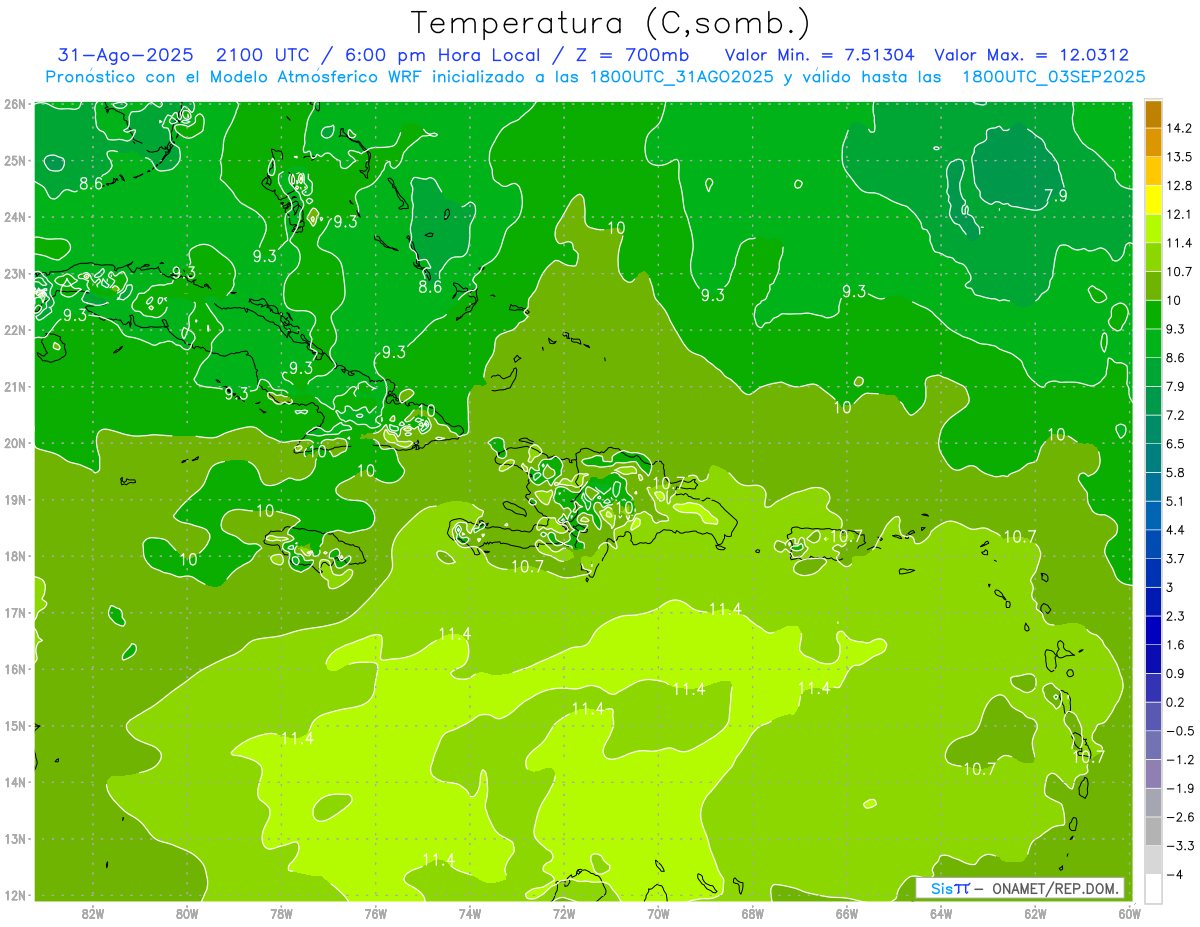Click the 6.5 legend tick label

1177,443
